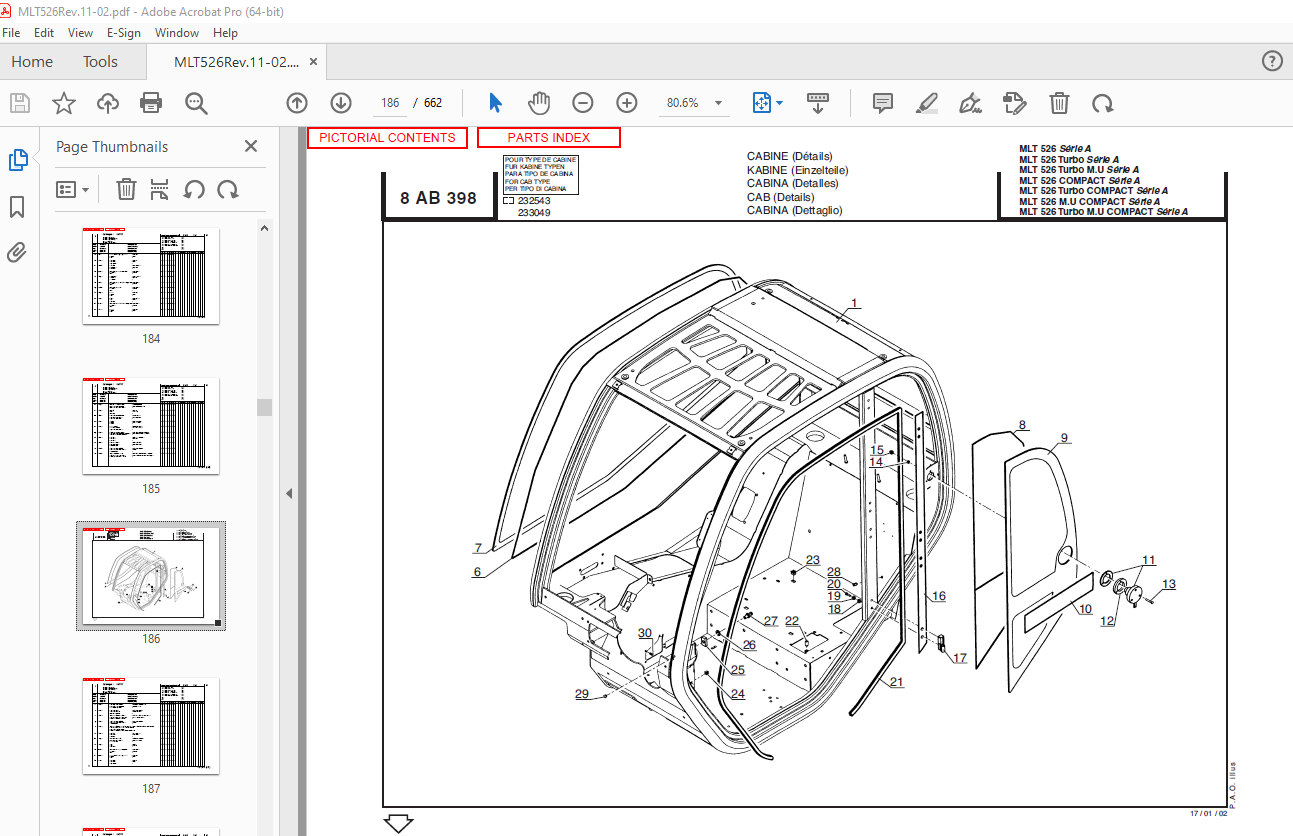The width and height of the screenshot is (1293, 836).
Task: Activate the Hand pan tool
Action: [x=539, y=103]
